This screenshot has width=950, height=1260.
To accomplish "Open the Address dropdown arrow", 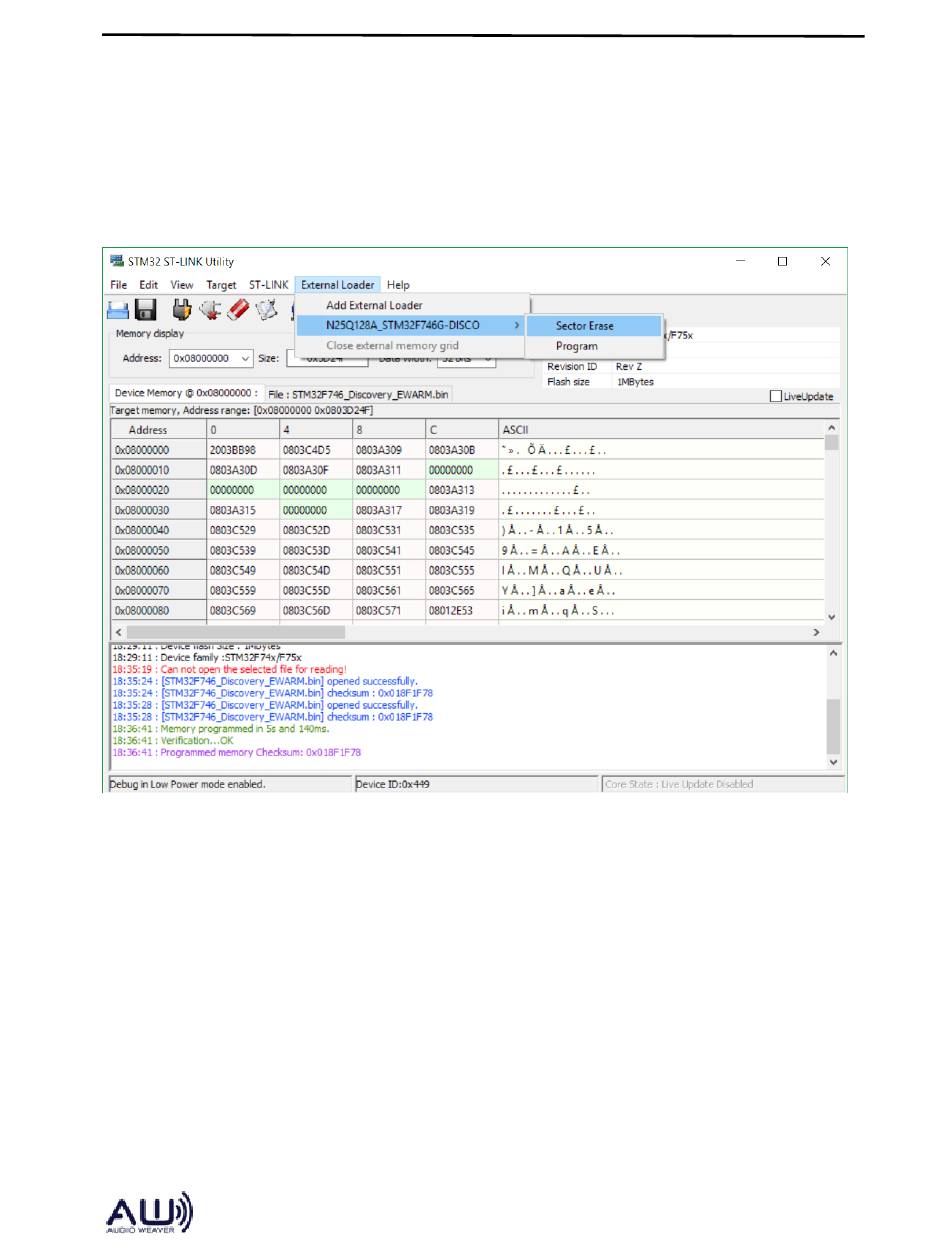I will (x=246, y=358).
